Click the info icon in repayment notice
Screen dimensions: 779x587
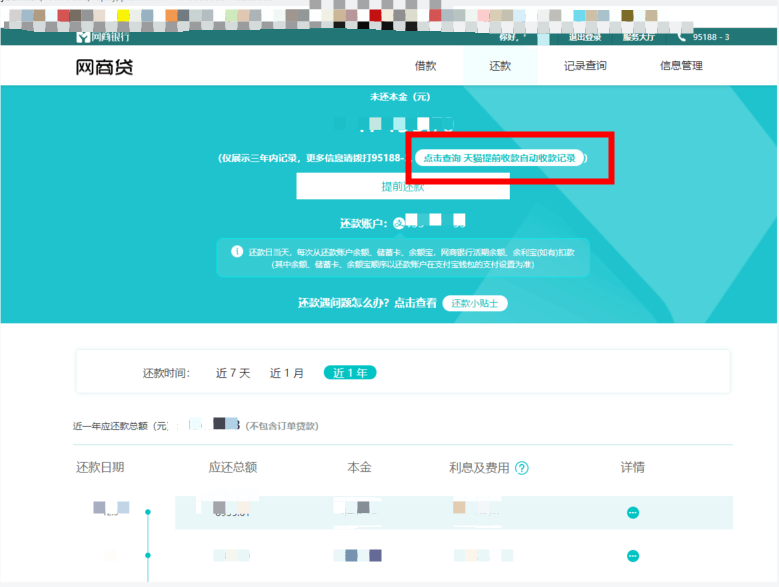237,252
